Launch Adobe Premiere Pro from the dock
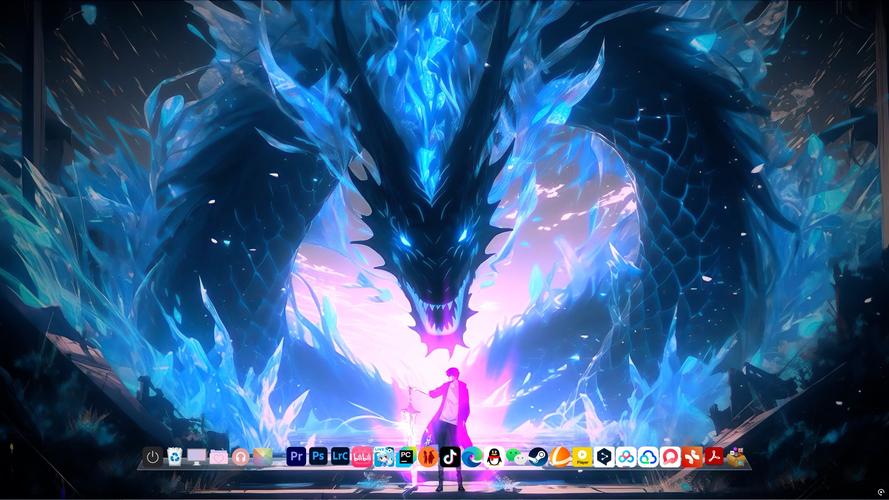The width and height of the screenshot is (889, 500). 296,456
